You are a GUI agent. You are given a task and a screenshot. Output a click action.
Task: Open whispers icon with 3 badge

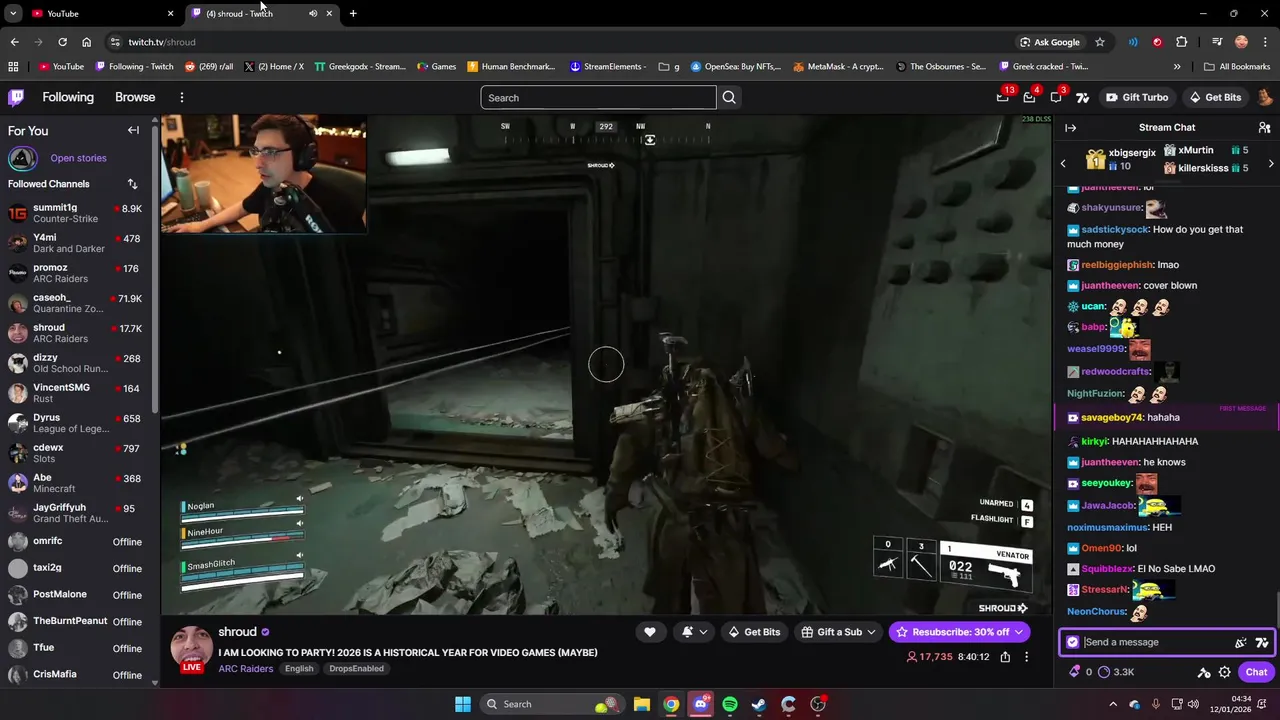(x=1056, y=97)
